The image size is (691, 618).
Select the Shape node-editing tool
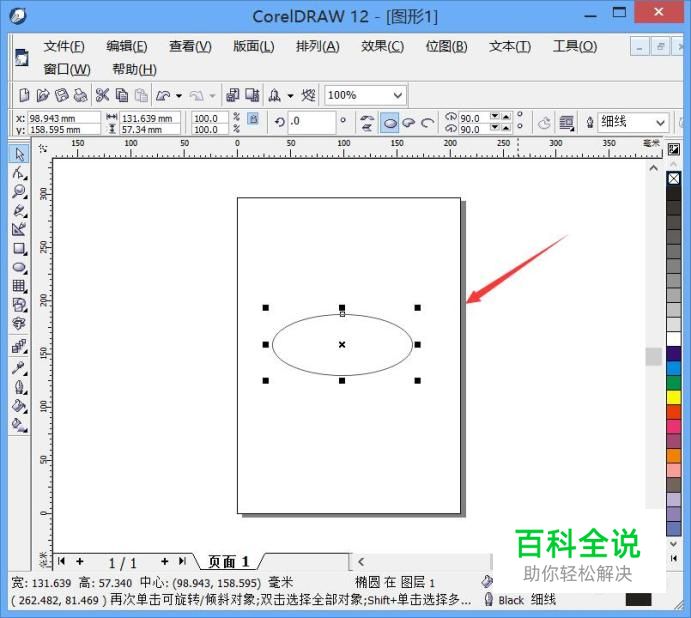coord(19,173)
